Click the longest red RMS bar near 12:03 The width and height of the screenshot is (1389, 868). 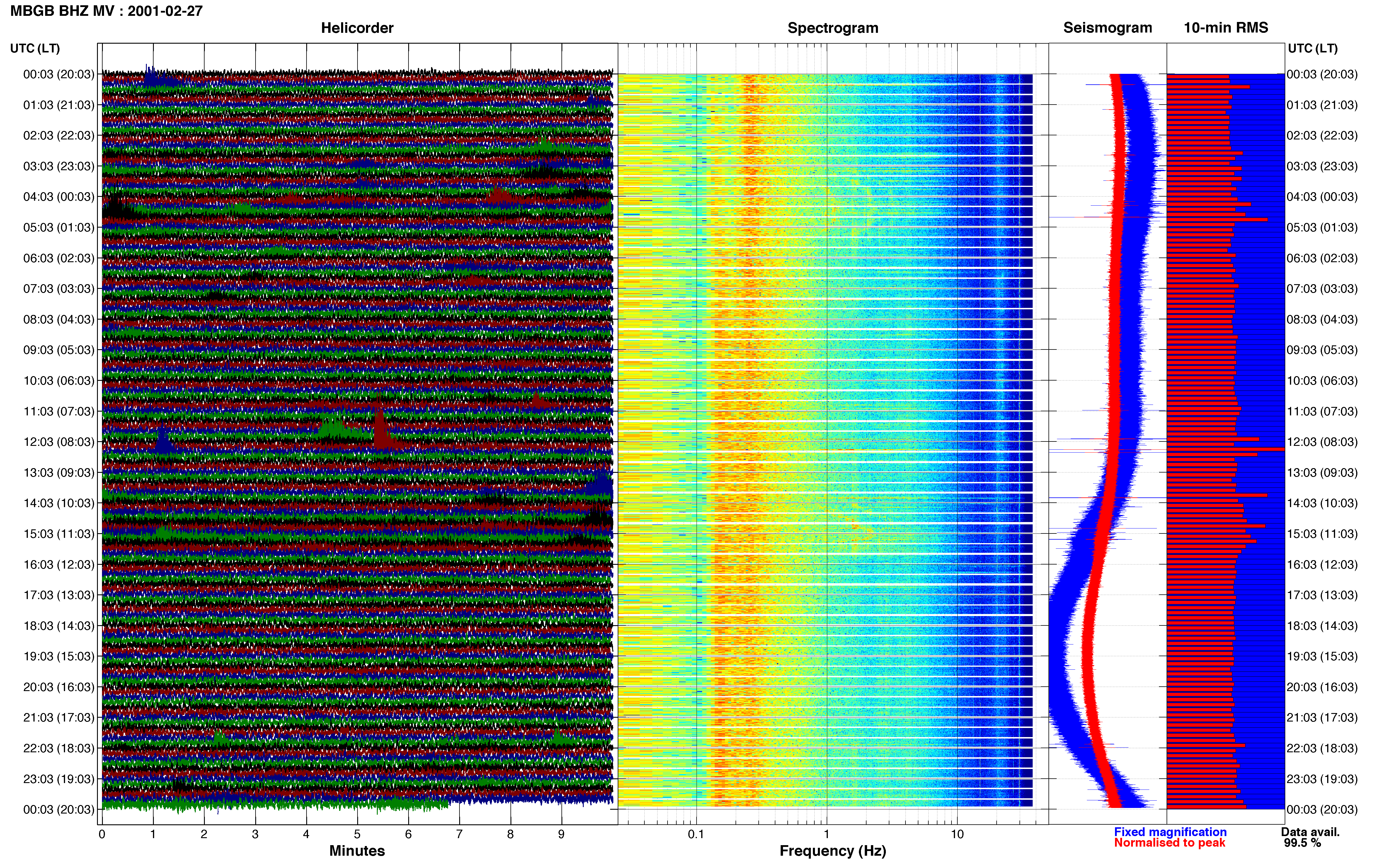tap(1225, 449)
